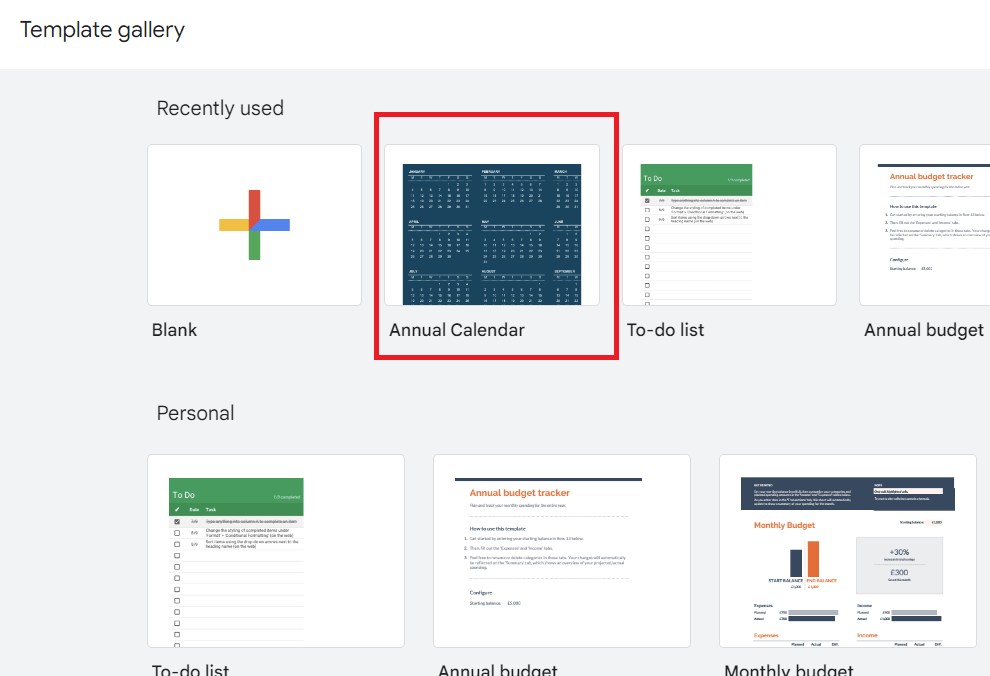Click the "Blank" template label

click(174, 330)
